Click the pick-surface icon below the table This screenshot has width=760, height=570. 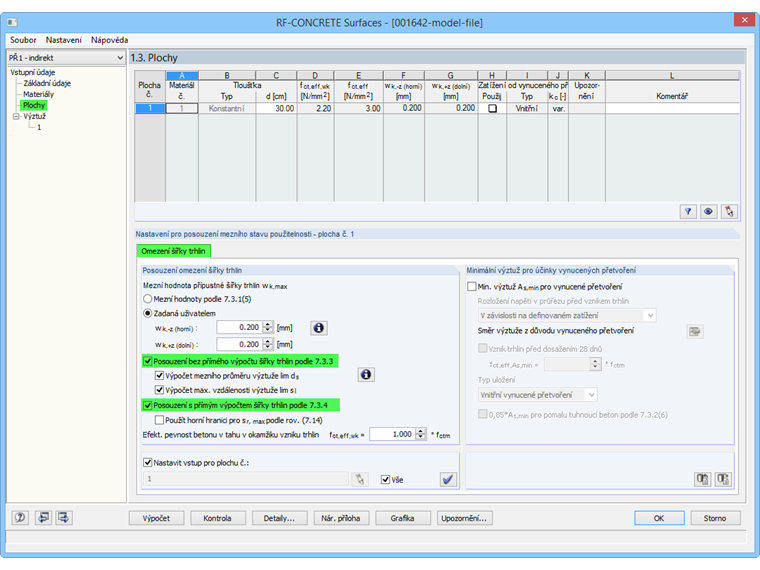tap(728, 212)
